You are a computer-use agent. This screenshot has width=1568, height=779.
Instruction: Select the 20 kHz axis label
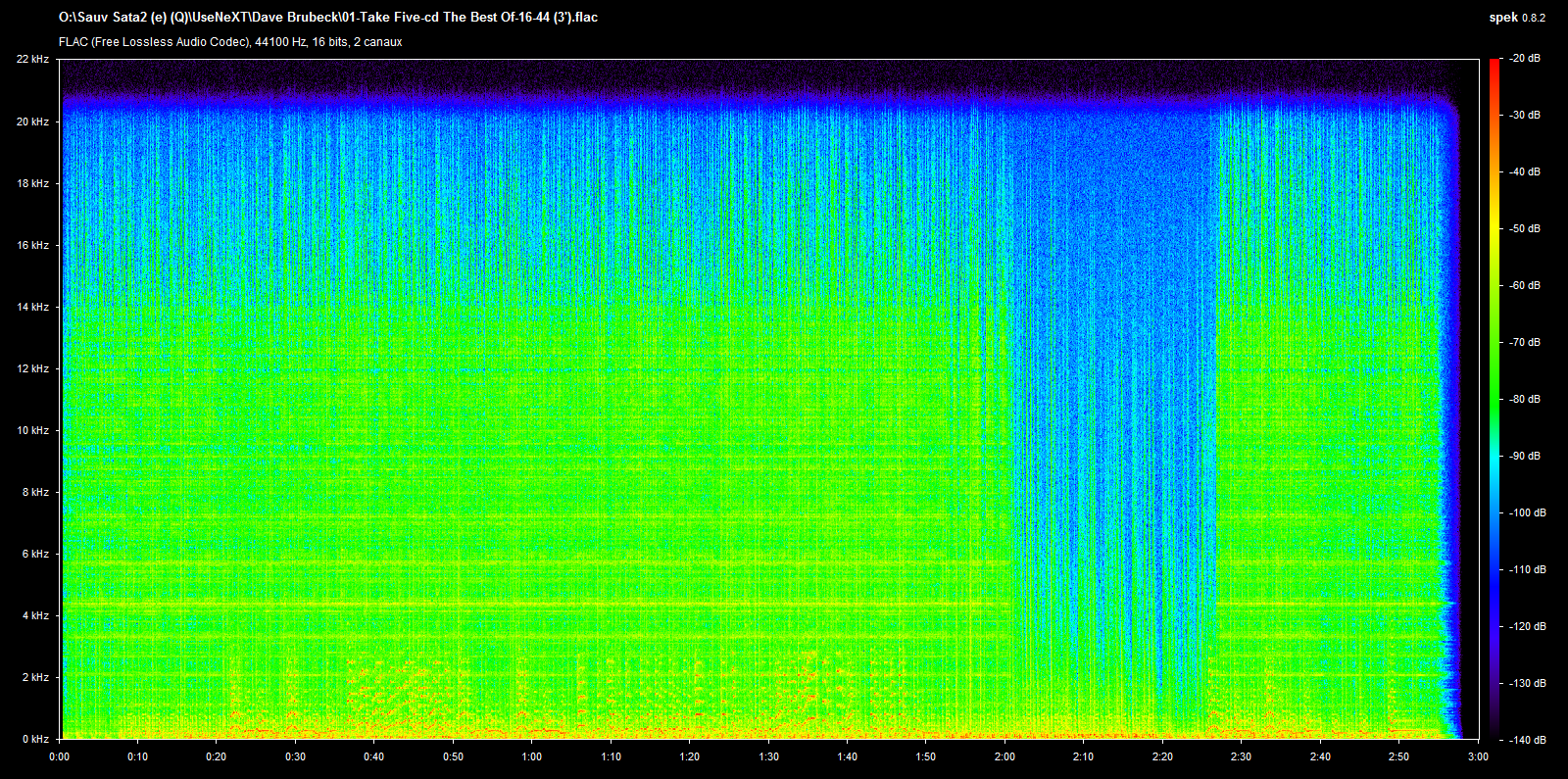32,122
